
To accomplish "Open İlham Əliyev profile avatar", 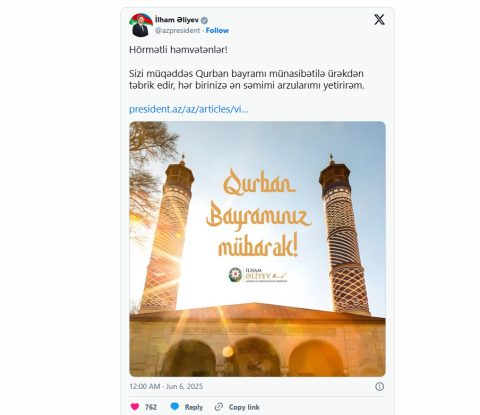I will (141, 25).
